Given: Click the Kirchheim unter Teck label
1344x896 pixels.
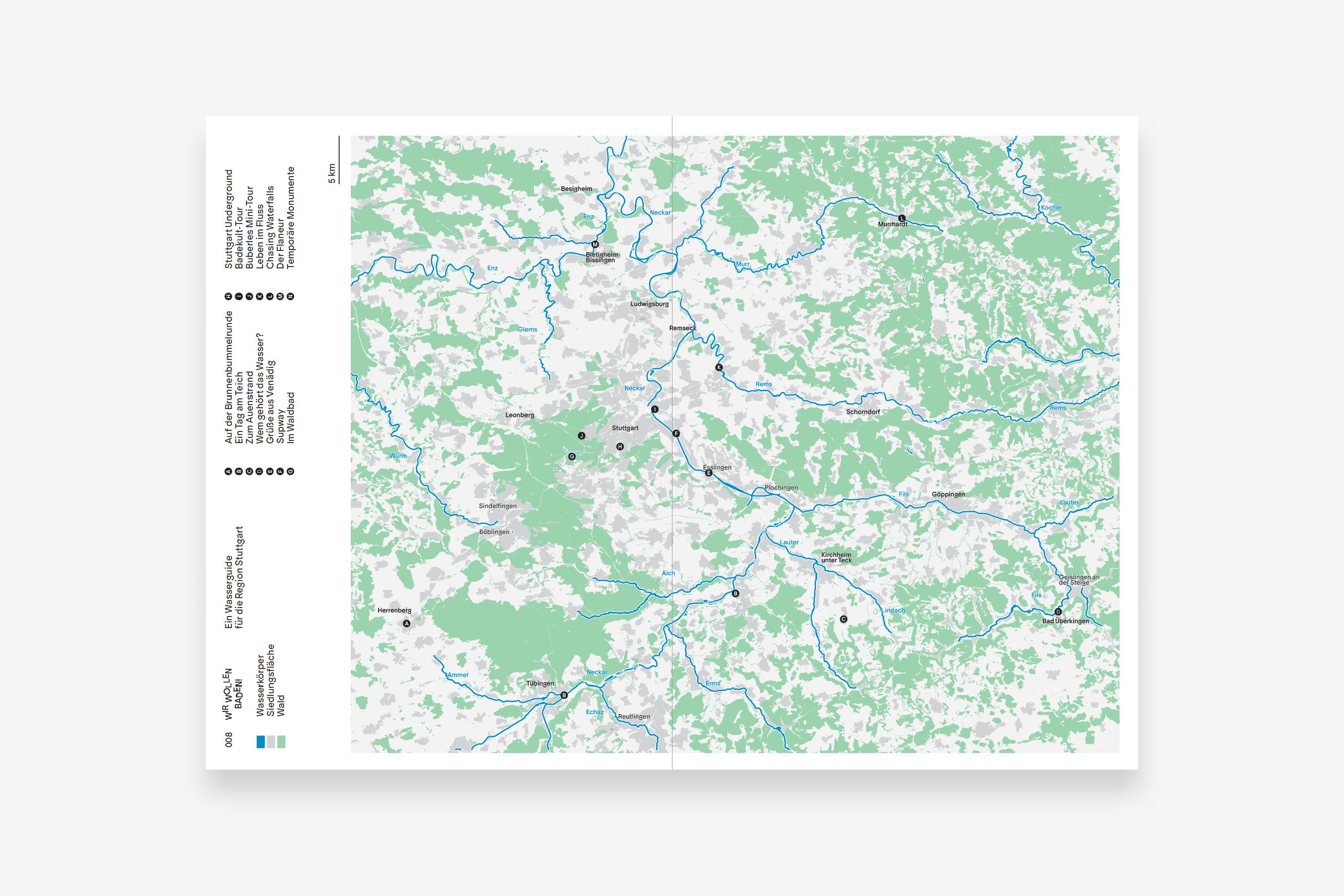Looking at the screenshot, I should [836, 558].
